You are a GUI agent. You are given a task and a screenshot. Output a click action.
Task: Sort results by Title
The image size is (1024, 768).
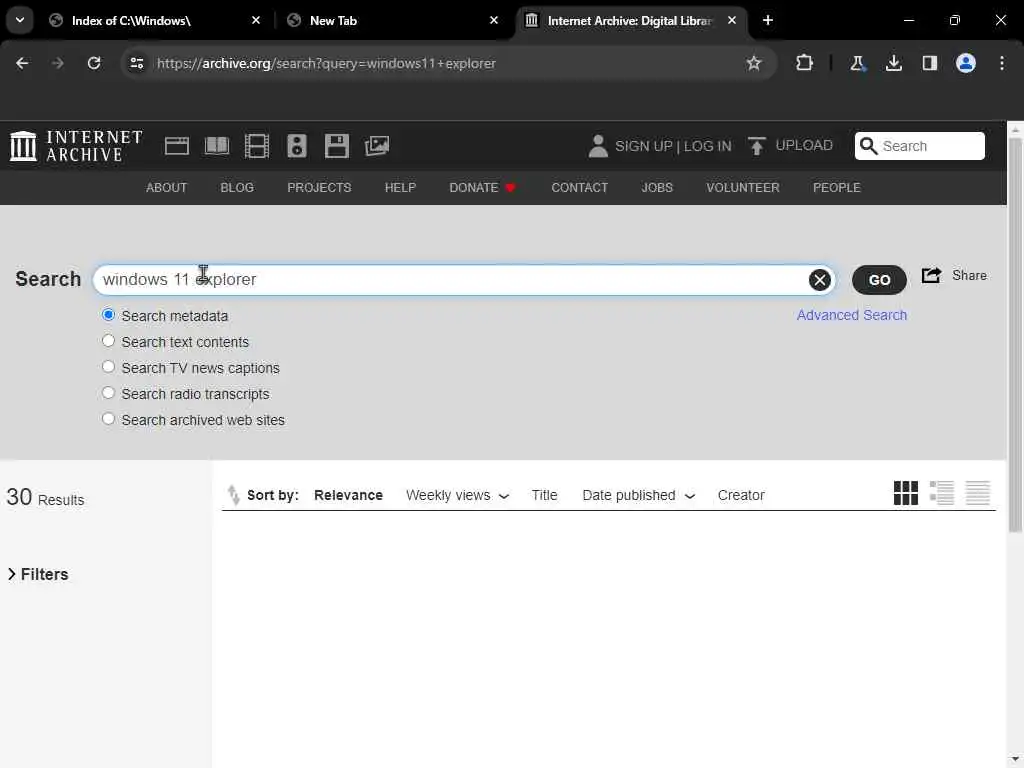pyautogui.click(x=544, y=495)
